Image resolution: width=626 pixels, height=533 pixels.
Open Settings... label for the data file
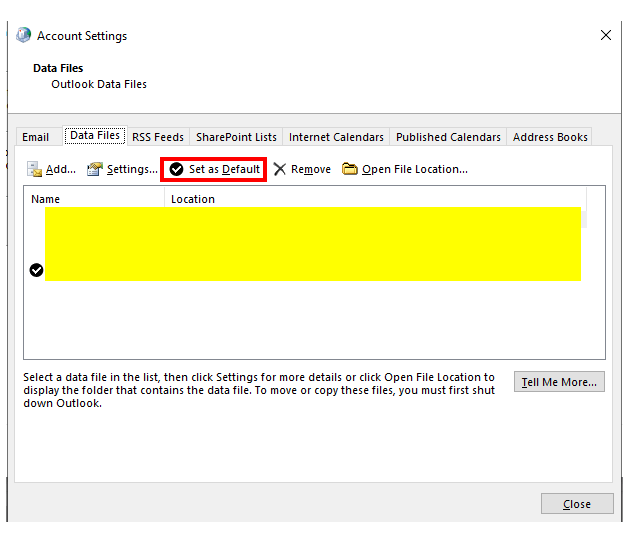pos(132,169)
